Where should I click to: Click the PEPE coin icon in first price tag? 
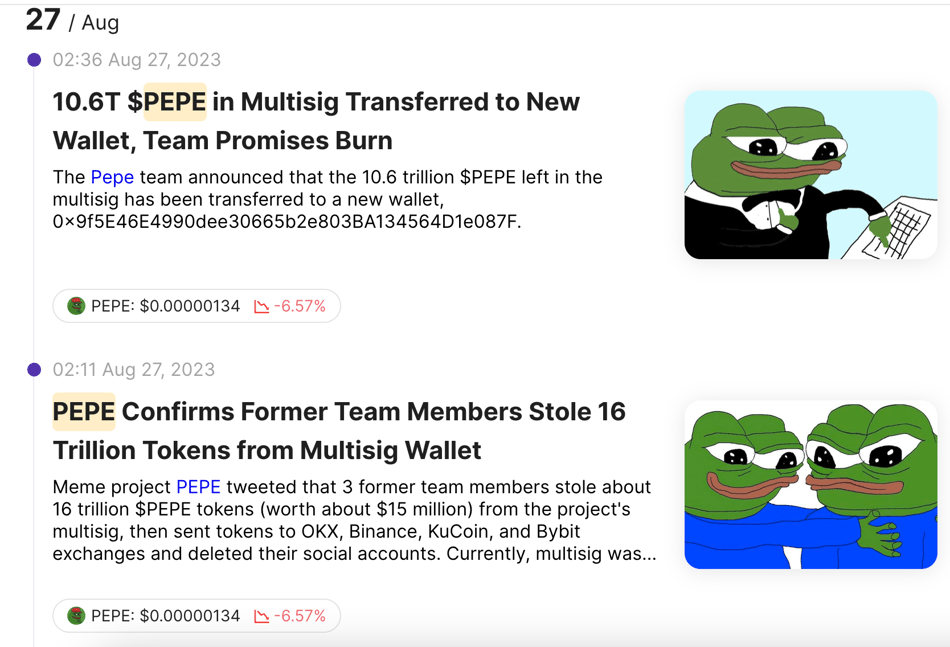[76, 306]
